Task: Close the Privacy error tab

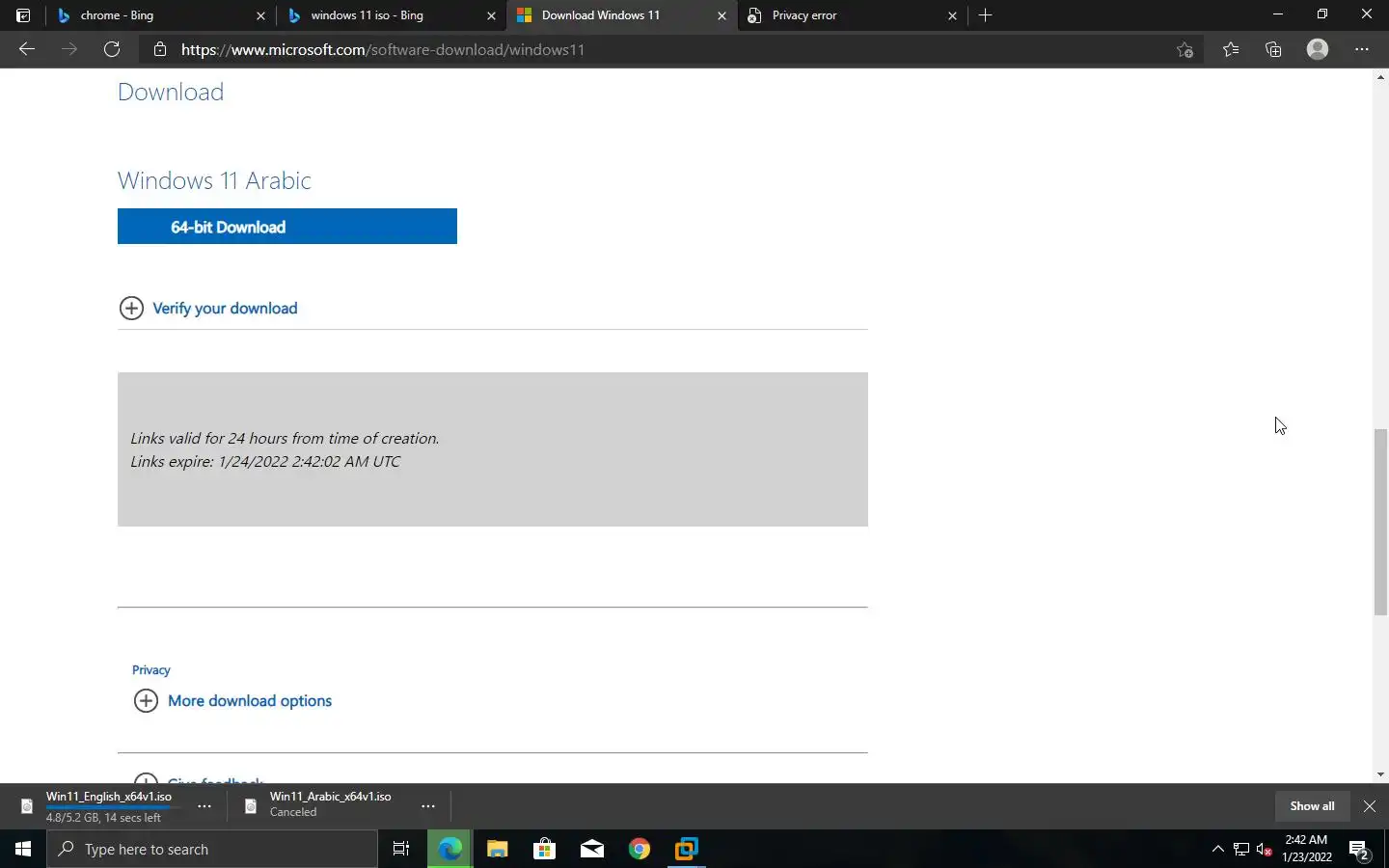Action: (x=952, y=15)
